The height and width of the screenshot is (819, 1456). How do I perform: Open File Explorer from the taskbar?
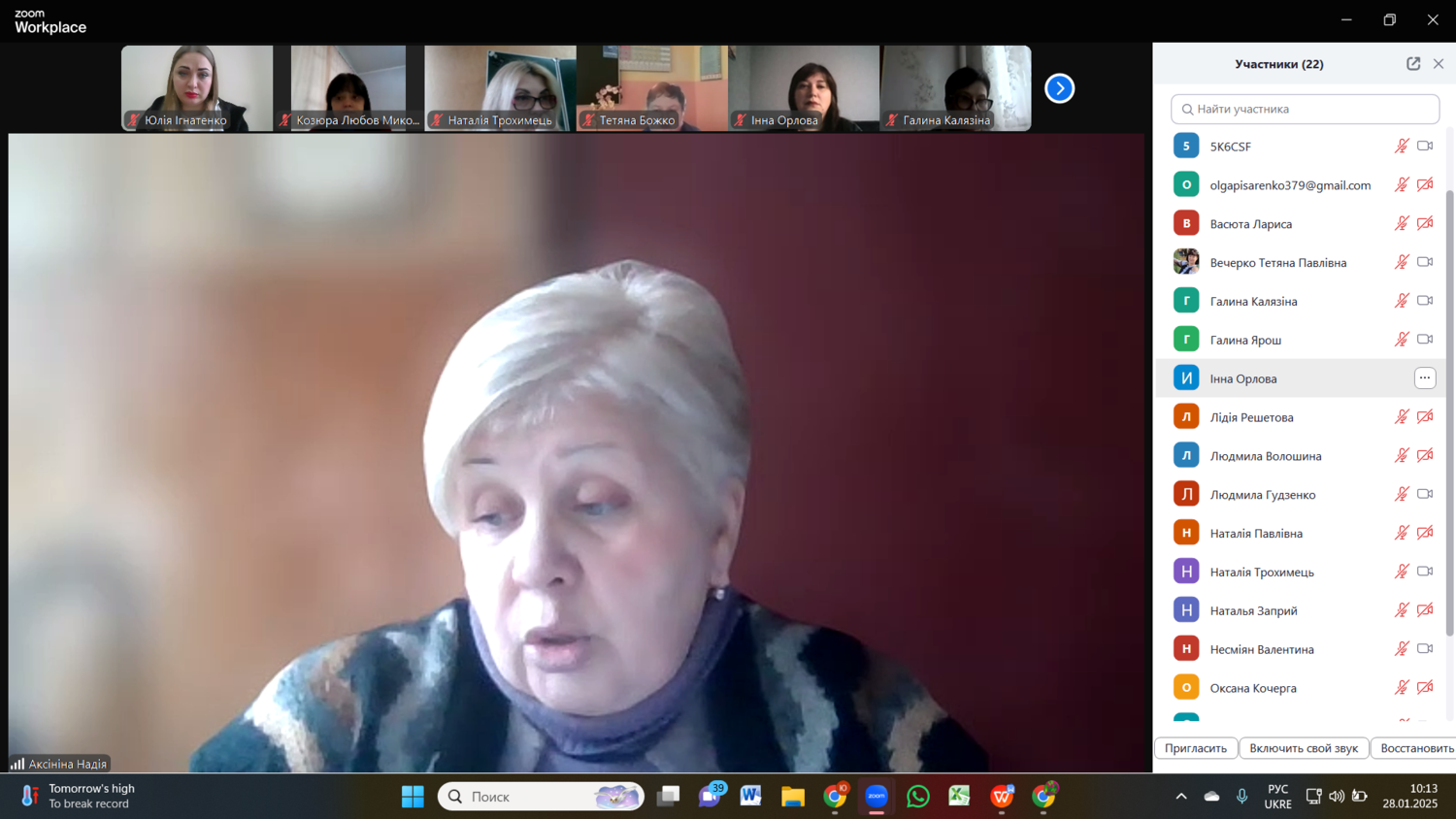coord(793,797)
